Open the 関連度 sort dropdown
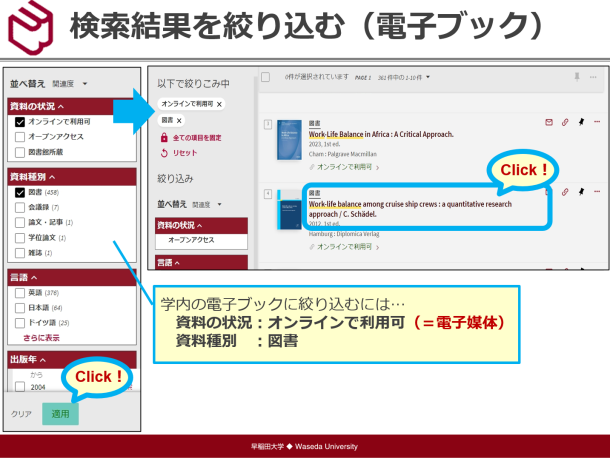This screenshot has width=610, height=458. coord(71,84)
